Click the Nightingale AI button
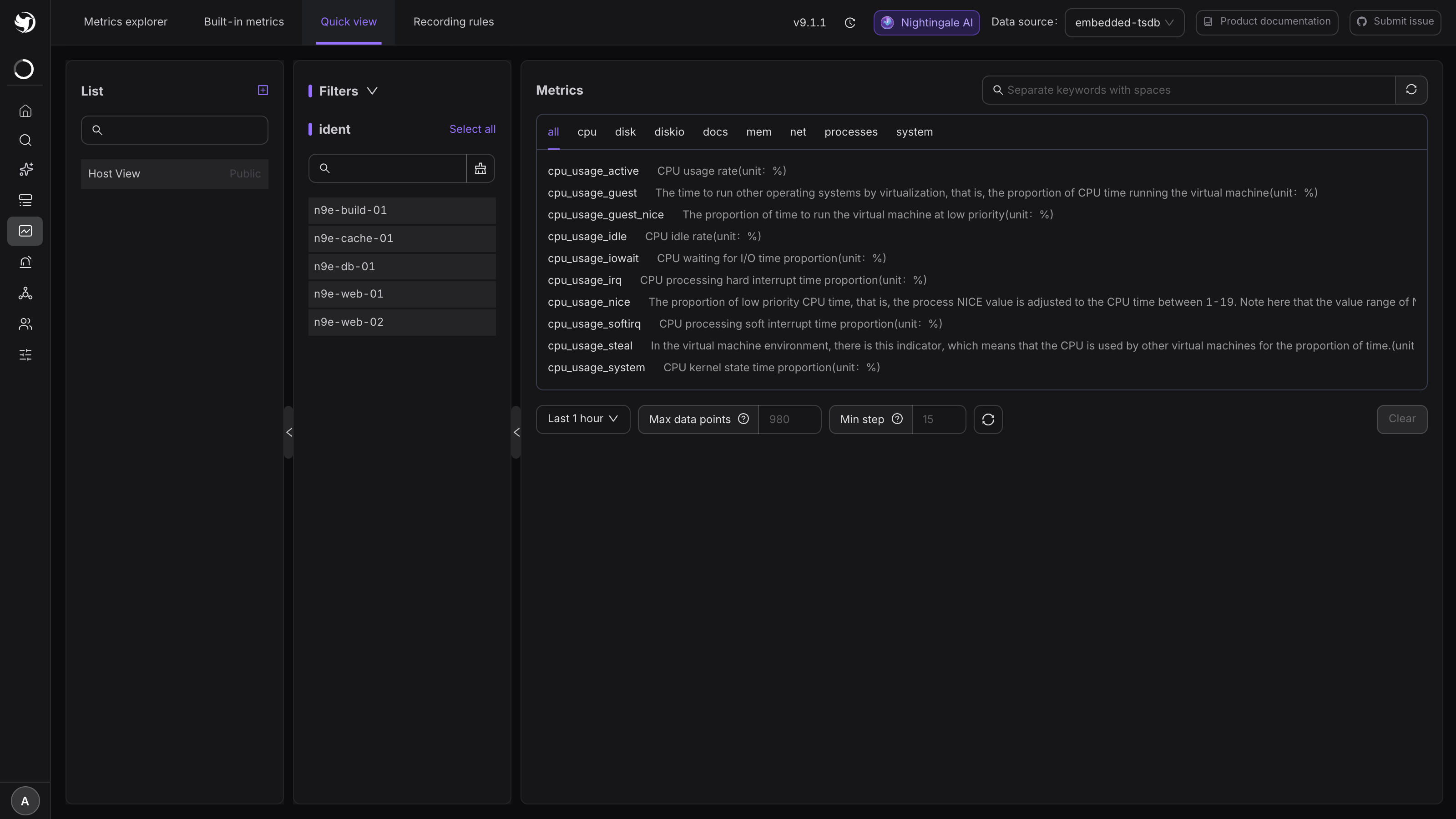1456x819 pixels. [926, 23]
